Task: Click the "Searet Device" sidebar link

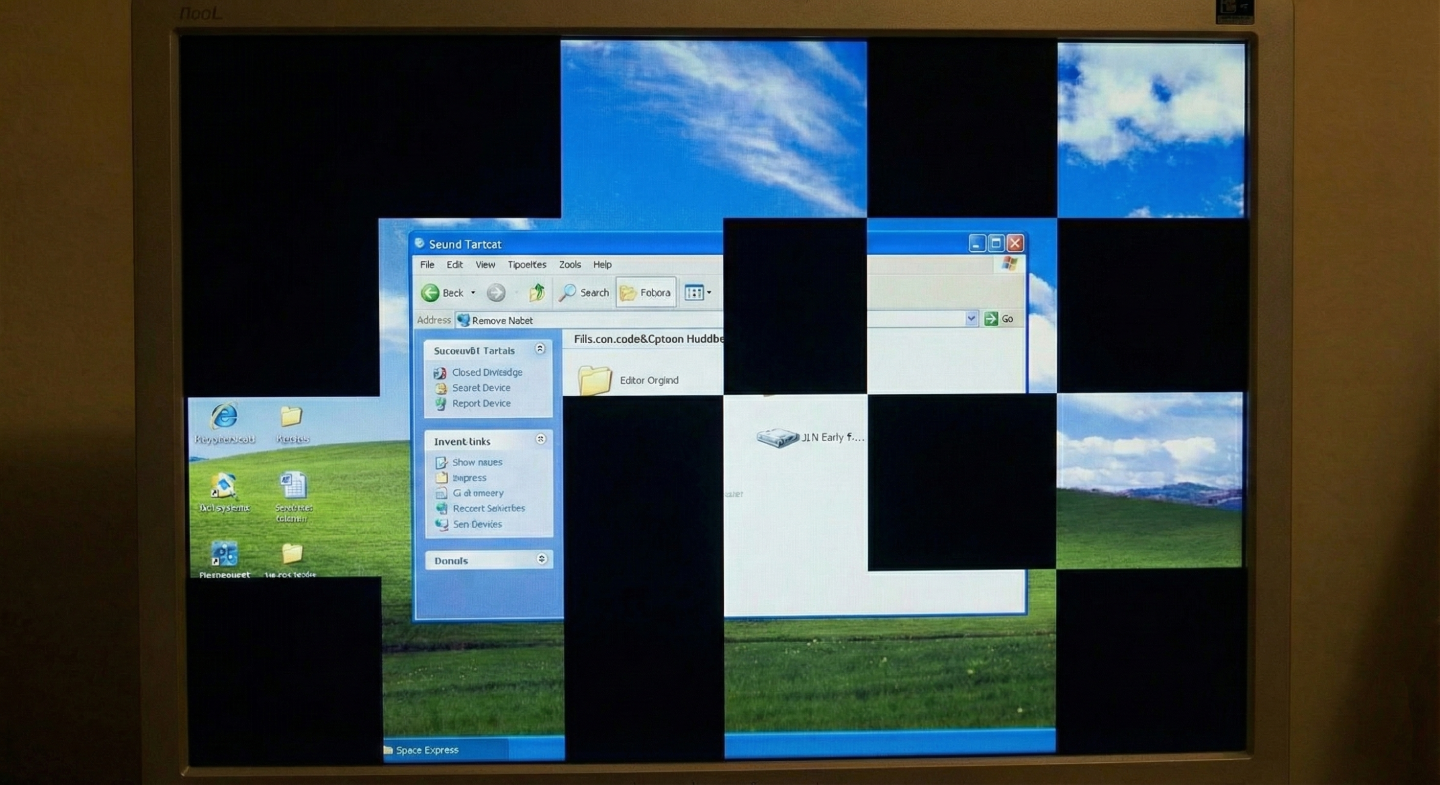Action: [x=480, y=387]
